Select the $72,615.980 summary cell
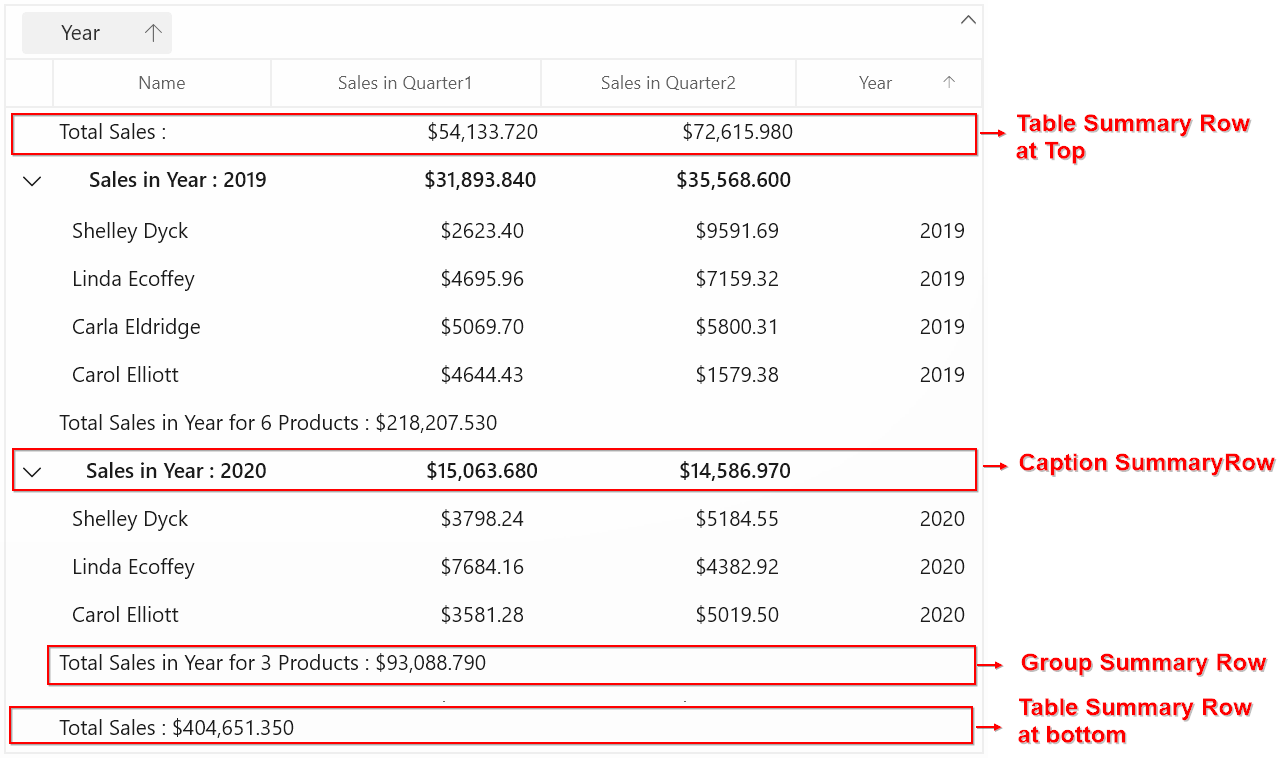1285x758 pixels. (738, 132)
